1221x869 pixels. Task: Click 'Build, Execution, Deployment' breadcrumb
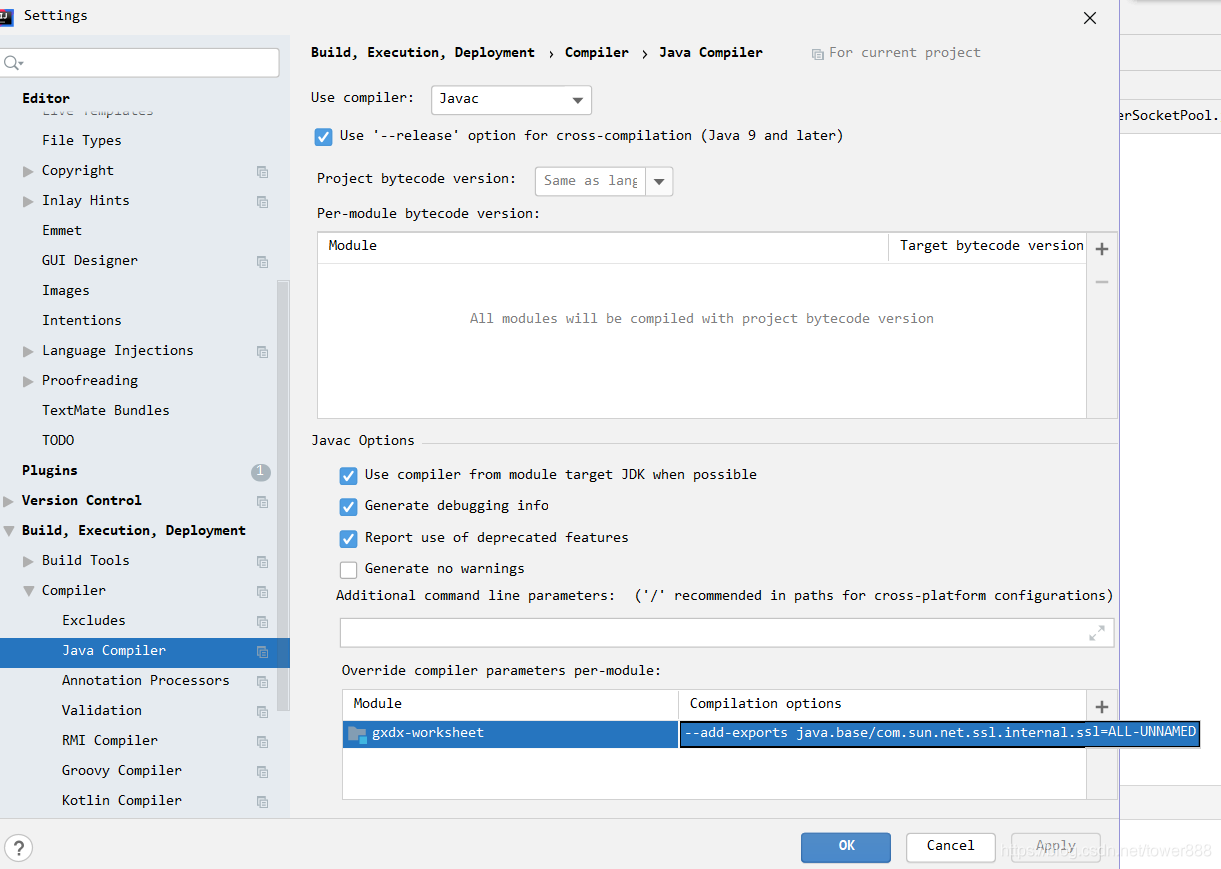[x=423, y=53]
